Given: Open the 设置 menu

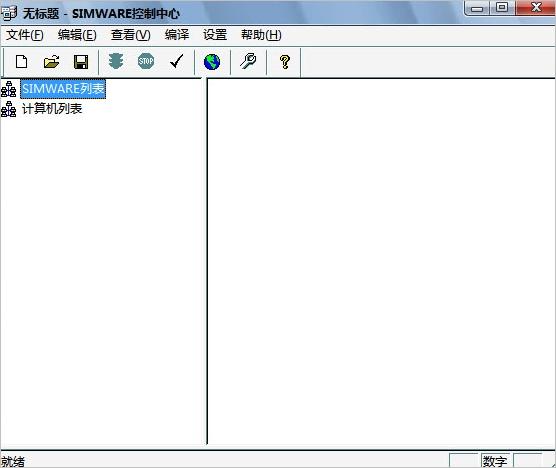Looking at the screenshot, I should pos(215,35).
